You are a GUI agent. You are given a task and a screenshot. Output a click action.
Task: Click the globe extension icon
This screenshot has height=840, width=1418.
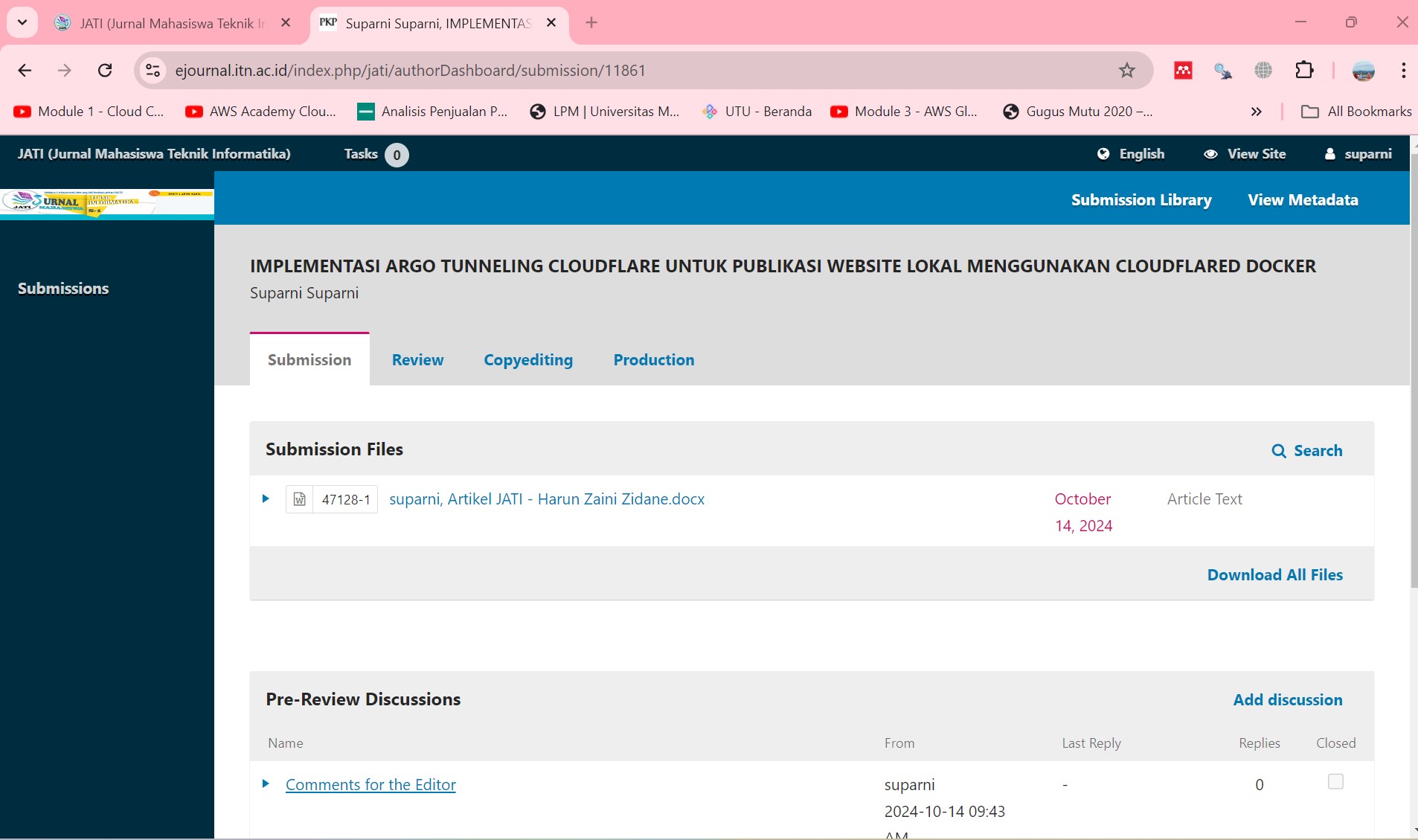point(1263,70)
